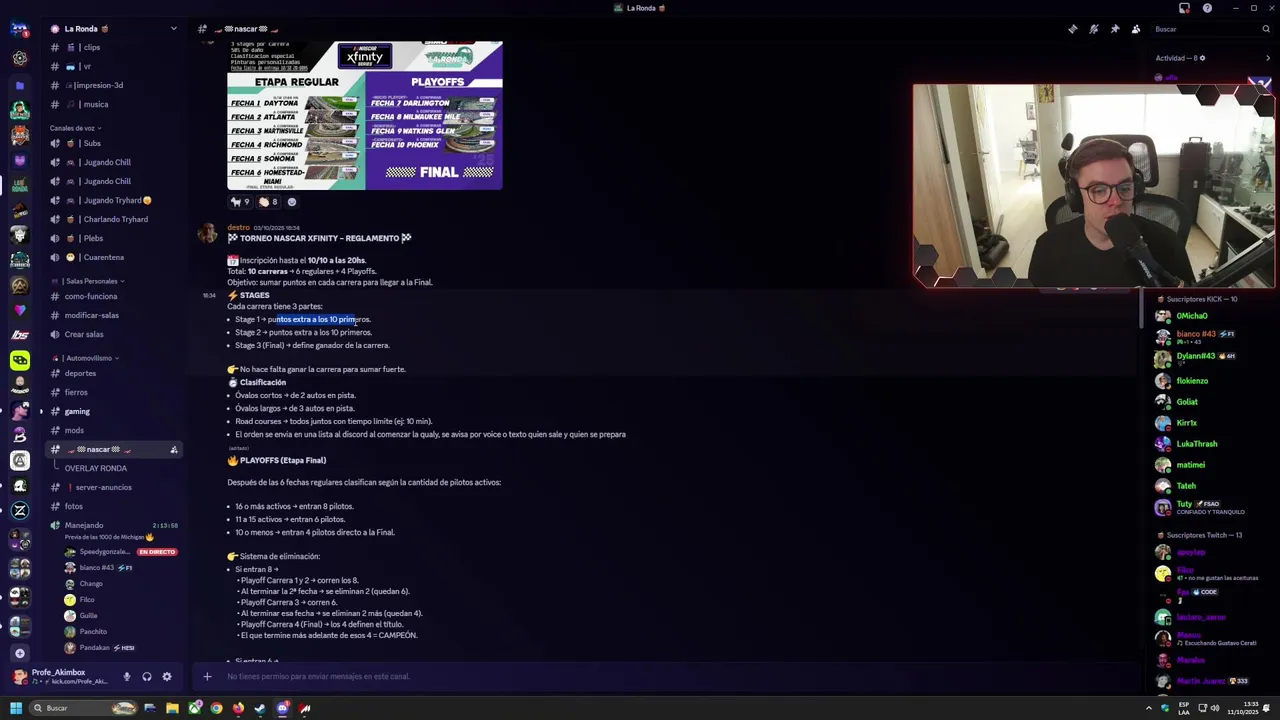Open Profe_Akimbox user profile panel
This screenshot has width=1280, height=720.
coord(62,677)
